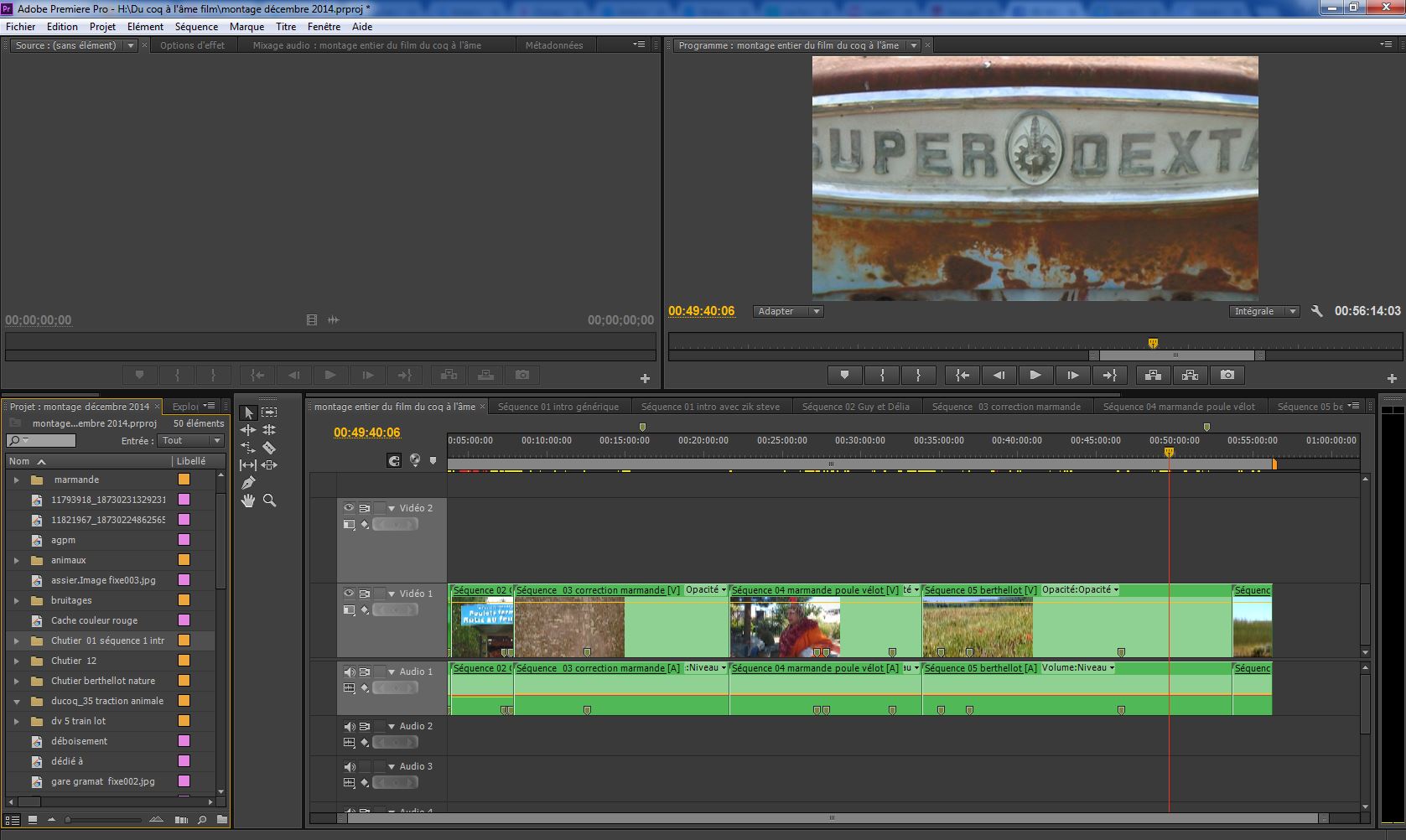1406x840 pixels.
Task: Click Mark Out in Program monitor
Action: 919,376
